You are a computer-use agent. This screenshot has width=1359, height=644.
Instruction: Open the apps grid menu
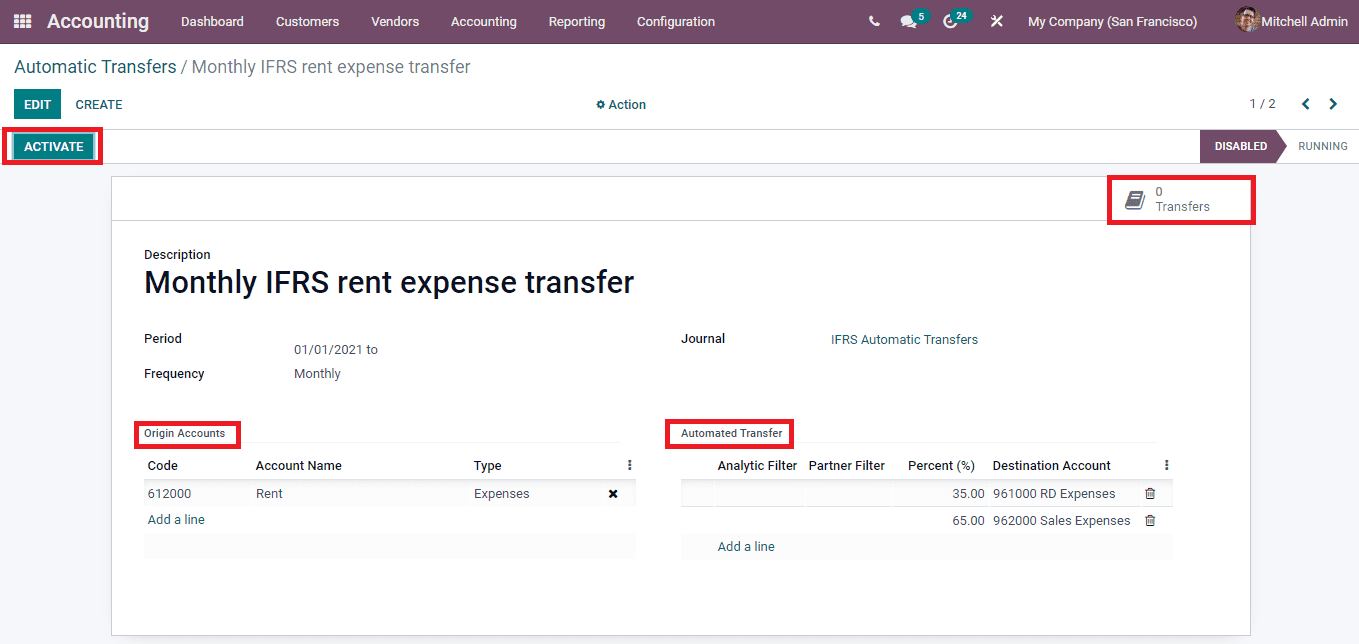tap(21, 21)
